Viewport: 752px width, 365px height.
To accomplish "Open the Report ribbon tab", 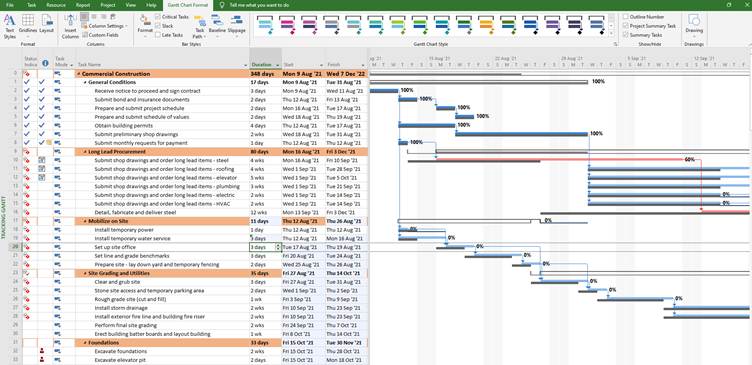I will point(83,5).
